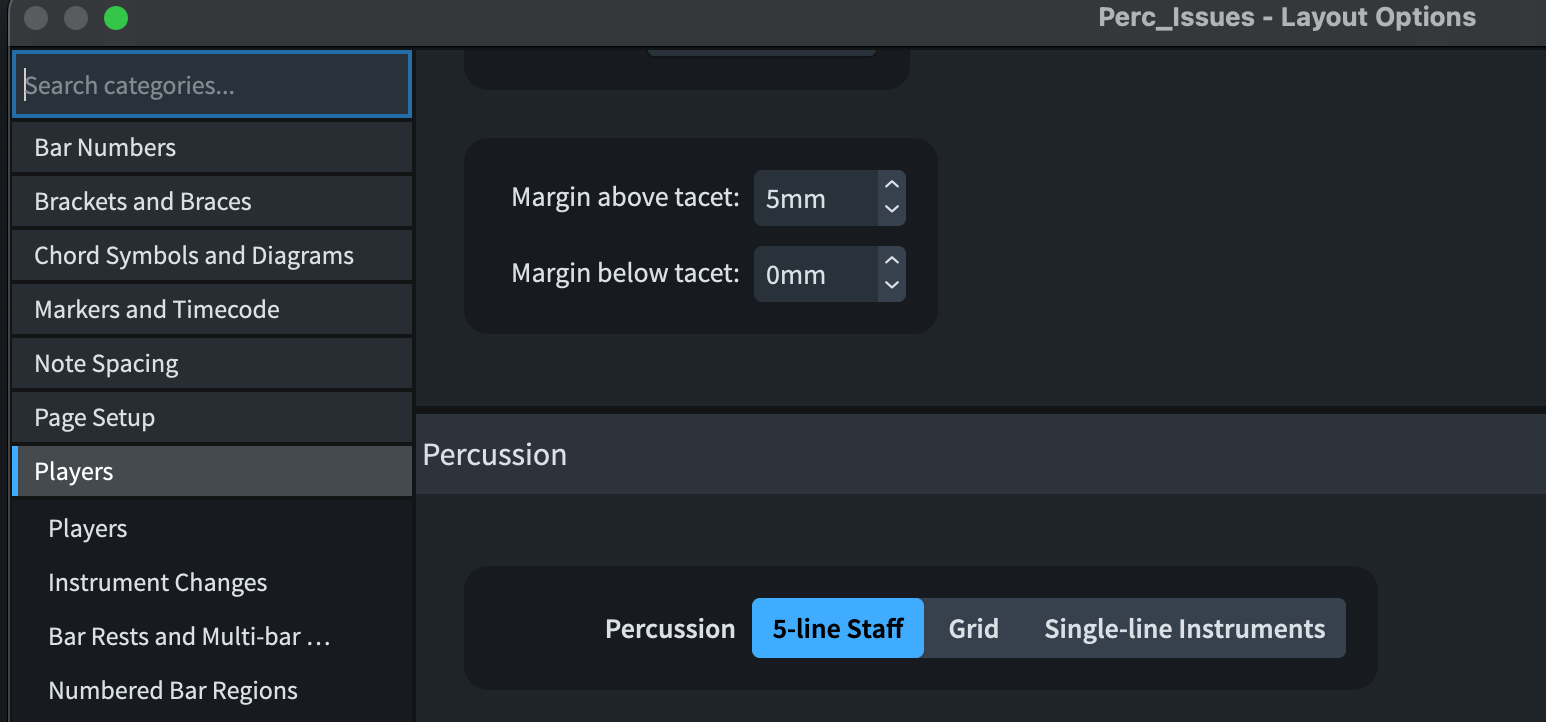Click the Search categories input field

tap(211, 85)
